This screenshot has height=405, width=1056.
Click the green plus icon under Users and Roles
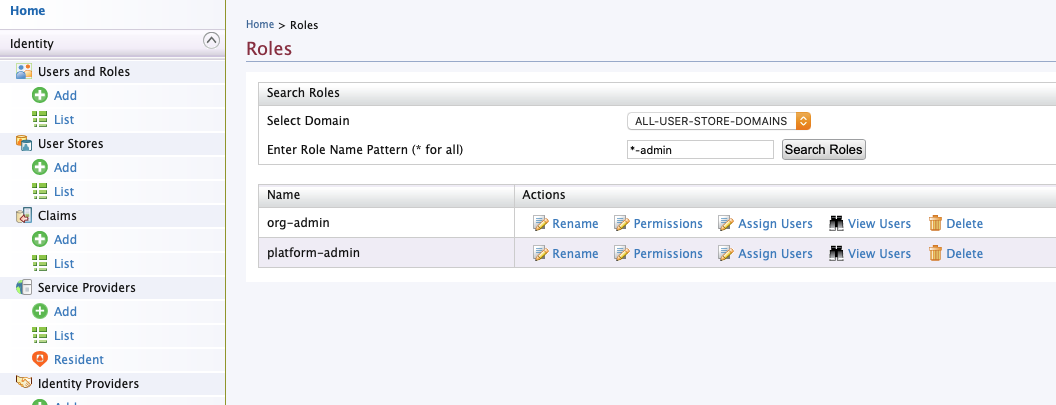[x=40, y=95]
